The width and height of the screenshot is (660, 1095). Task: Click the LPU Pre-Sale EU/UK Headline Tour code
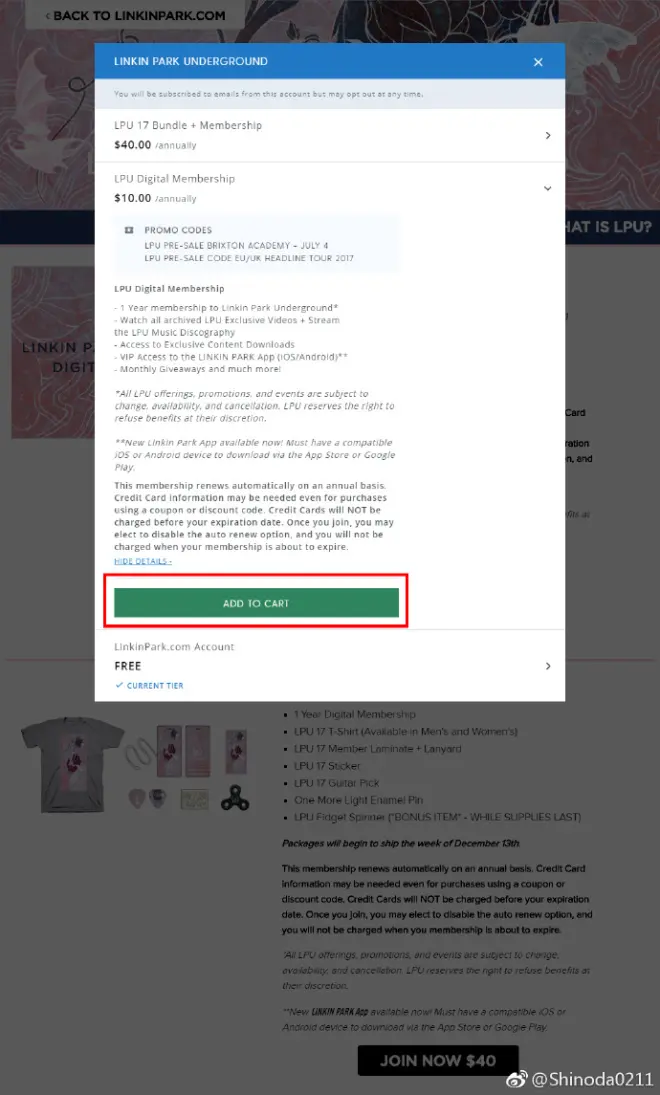pos(249,258)
